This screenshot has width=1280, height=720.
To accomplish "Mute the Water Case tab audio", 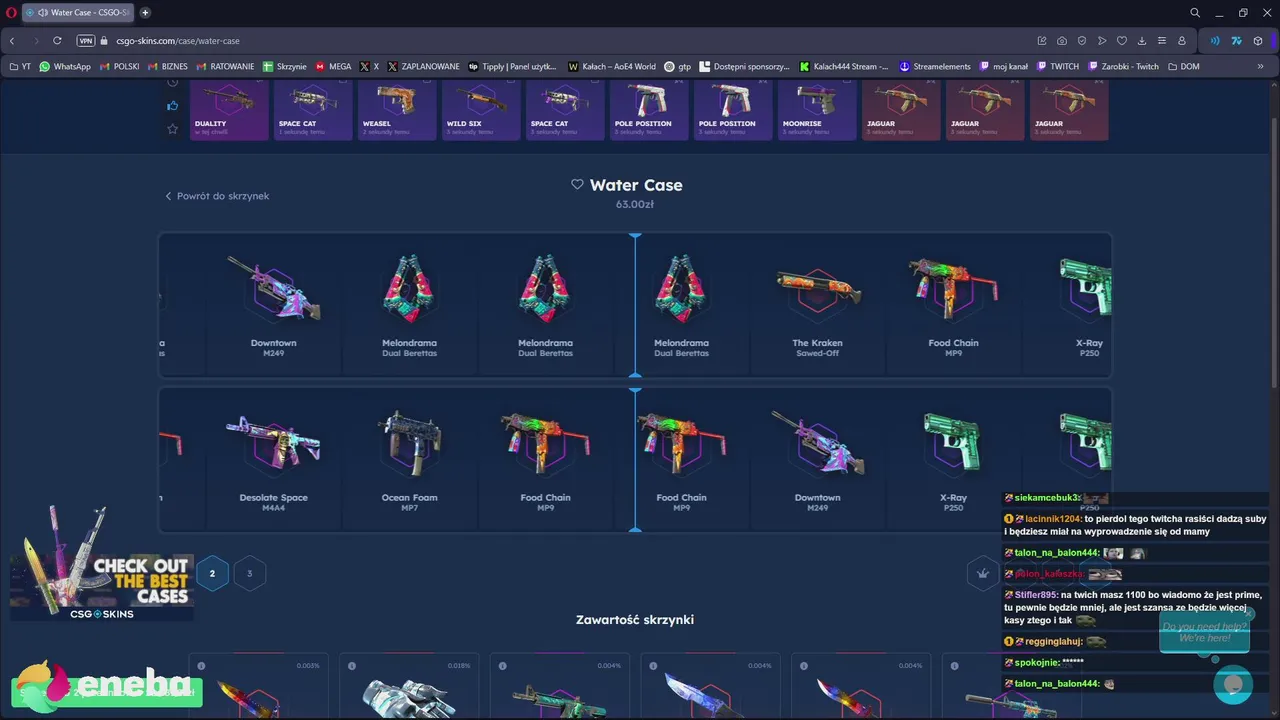I will click(x=43, y=12).
